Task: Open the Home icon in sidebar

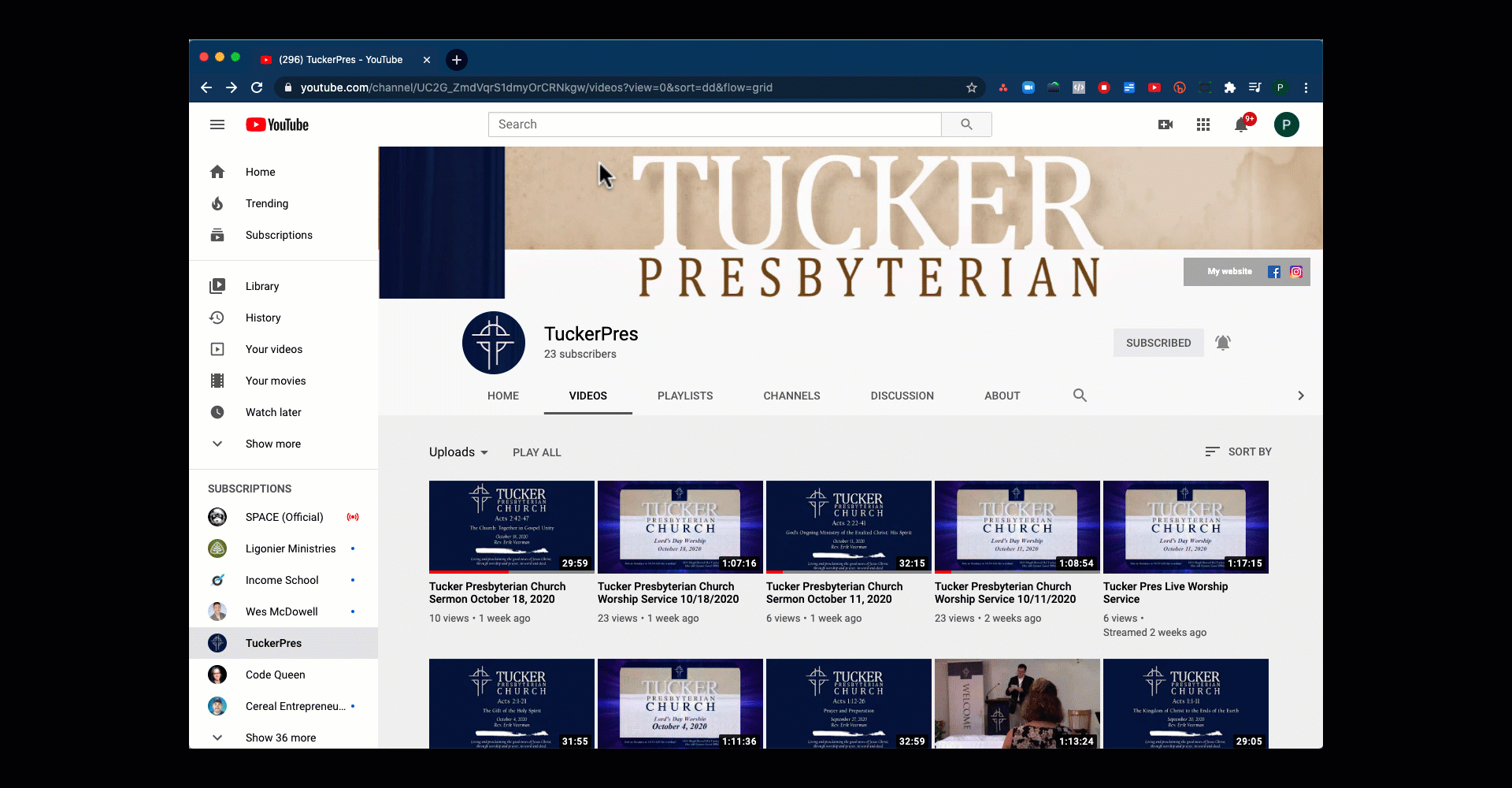Action: pos(217,172)
